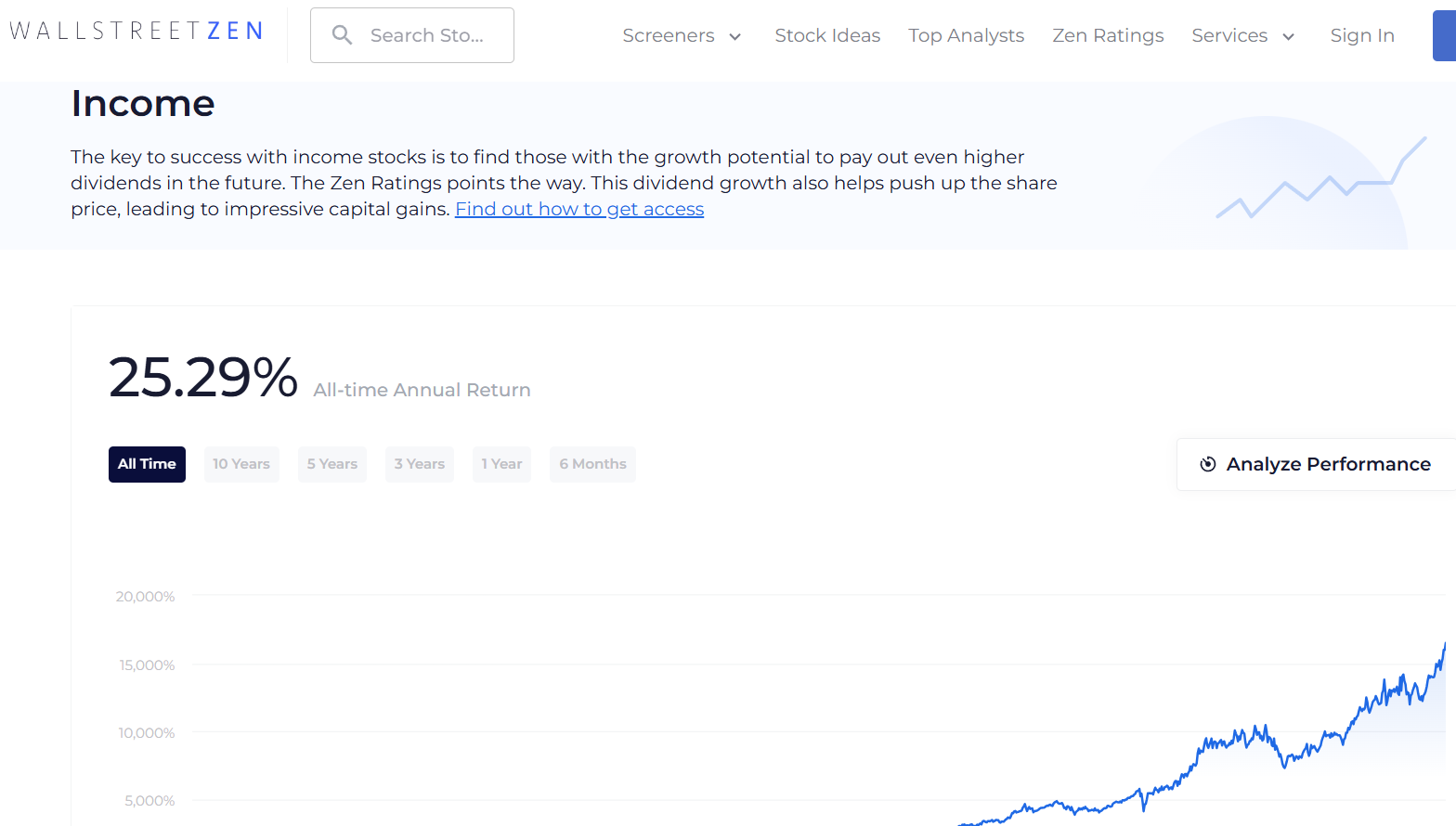The height and width of the screenshot is (826, 1456).
Task: Switch chart to 5 Years
Action: [x=332, y=464]
